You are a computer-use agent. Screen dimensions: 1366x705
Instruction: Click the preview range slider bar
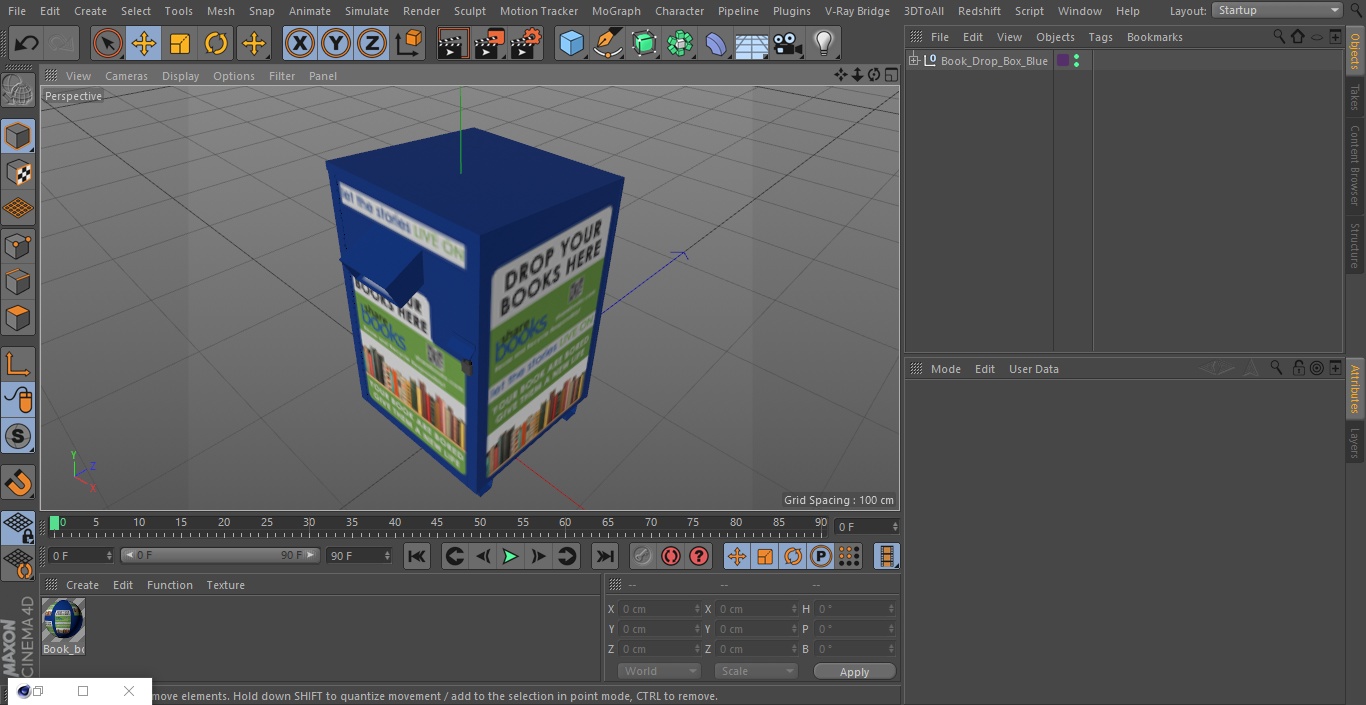pos(220,555)
